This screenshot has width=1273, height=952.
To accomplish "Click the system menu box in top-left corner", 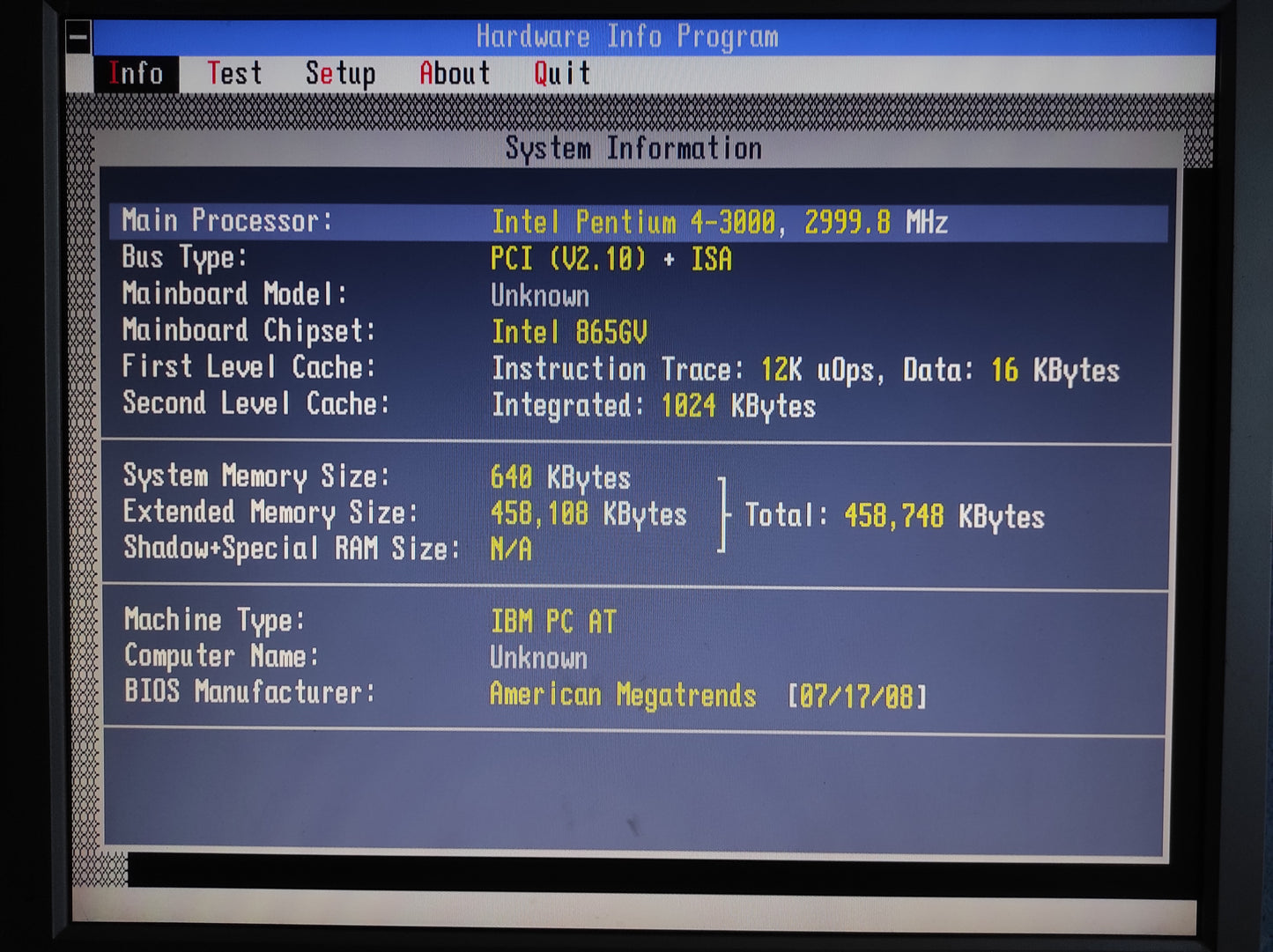I will [78, 37].
